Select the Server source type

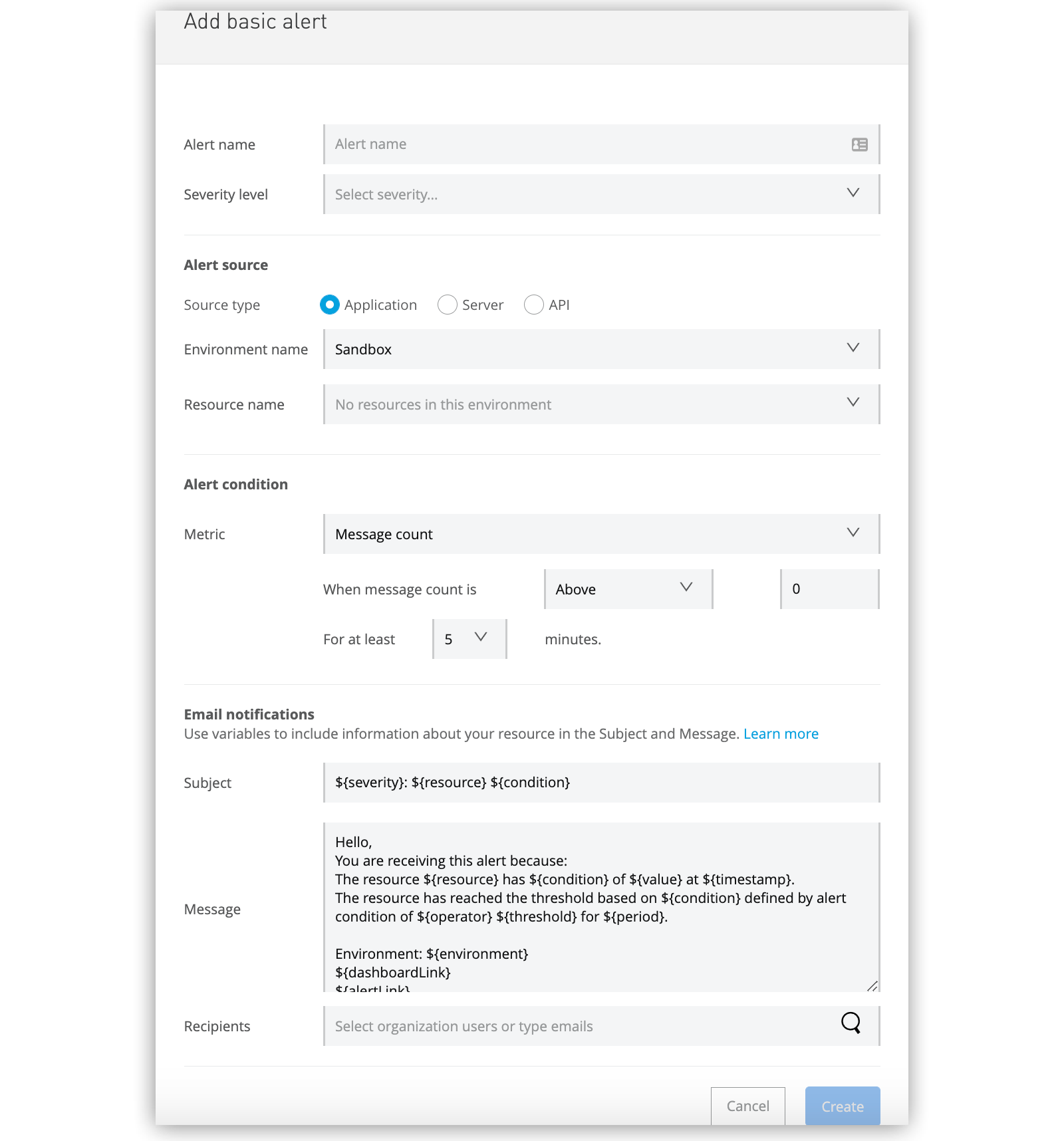point(448,305)
